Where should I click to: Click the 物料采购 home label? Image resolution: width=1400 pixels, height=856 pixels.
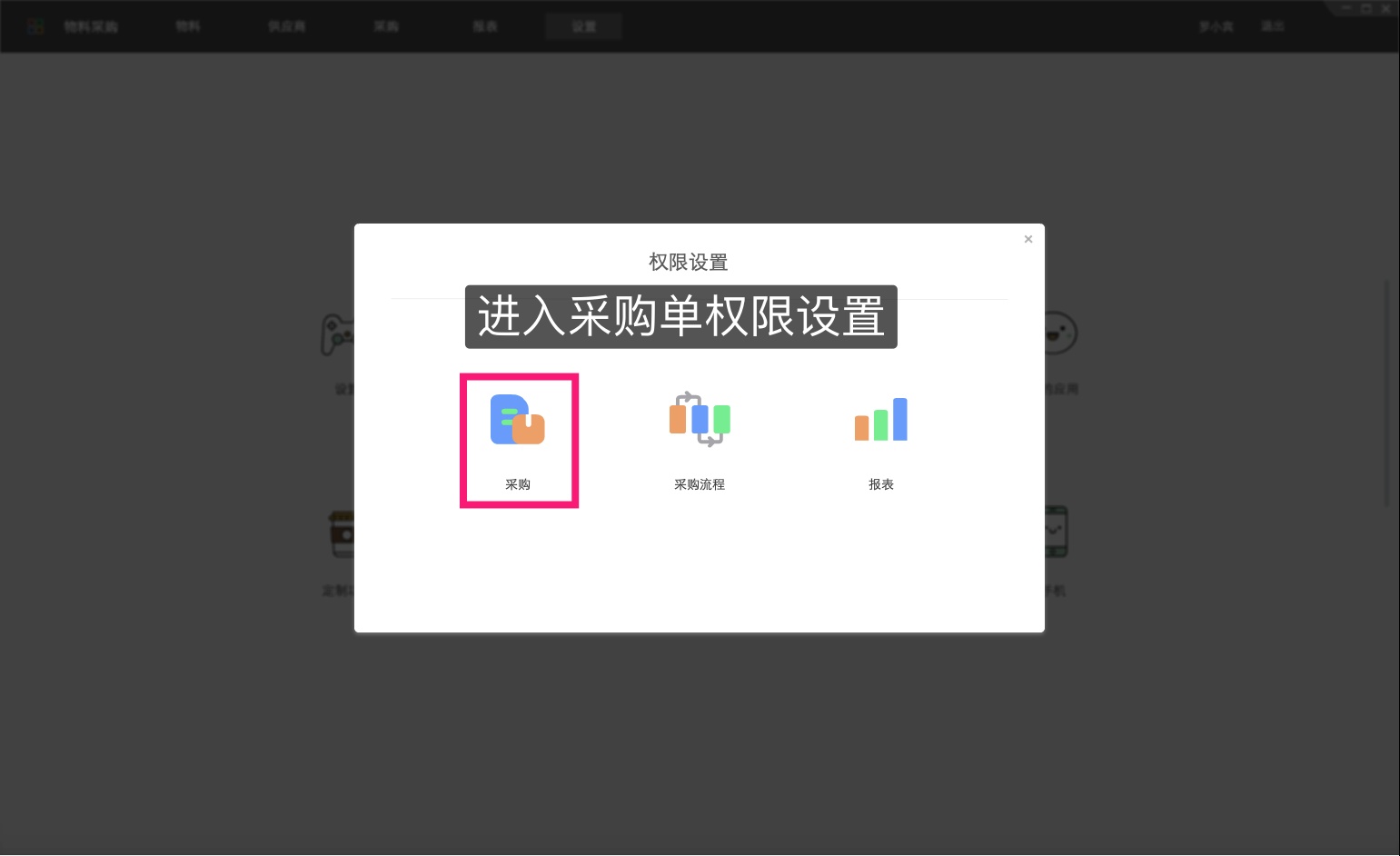(90, 25)
